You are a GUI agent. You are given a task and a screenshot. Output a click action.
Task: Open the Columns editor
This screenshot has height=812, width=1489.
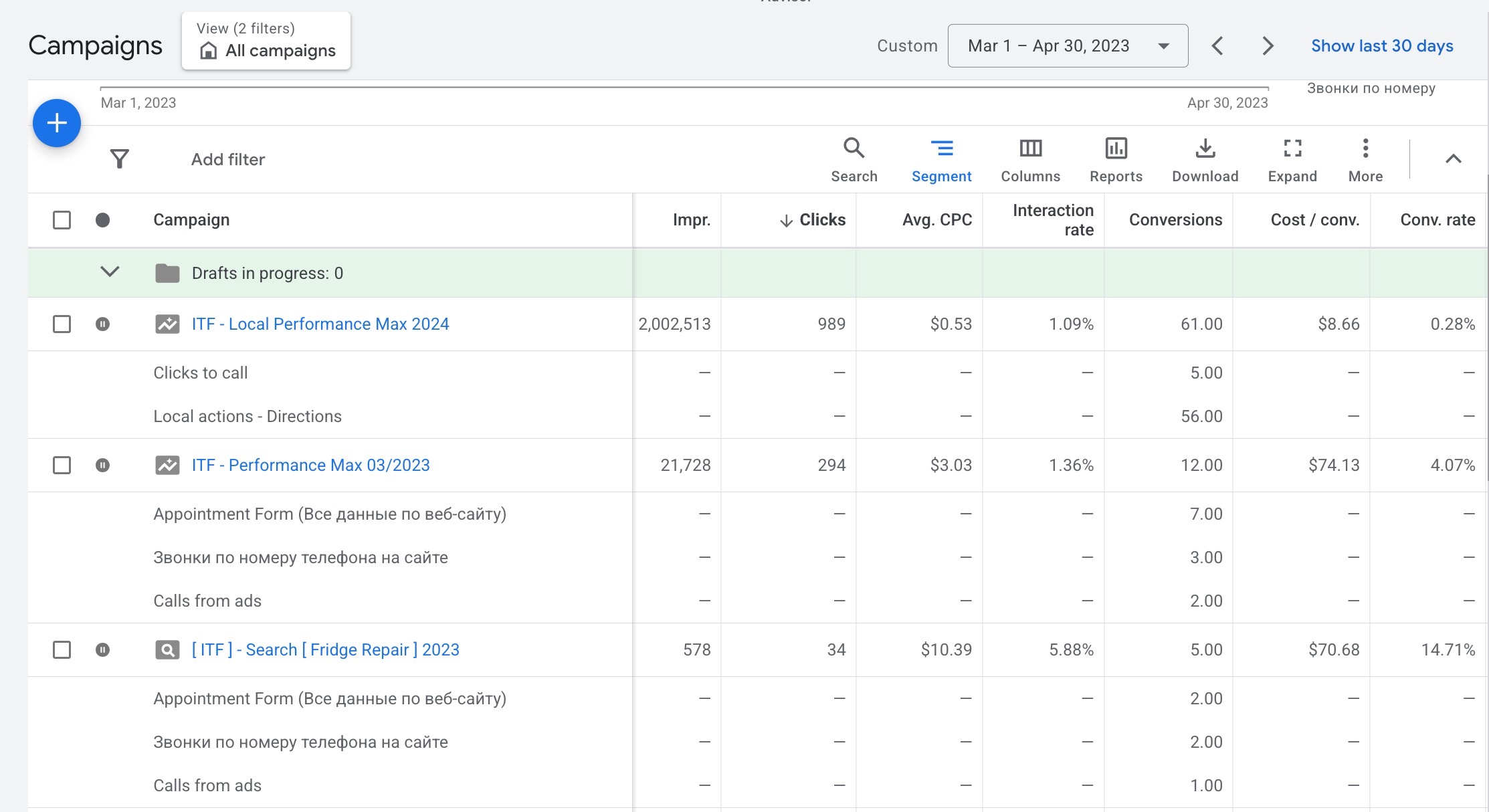pyautogui.click(x=1030, y=159)
